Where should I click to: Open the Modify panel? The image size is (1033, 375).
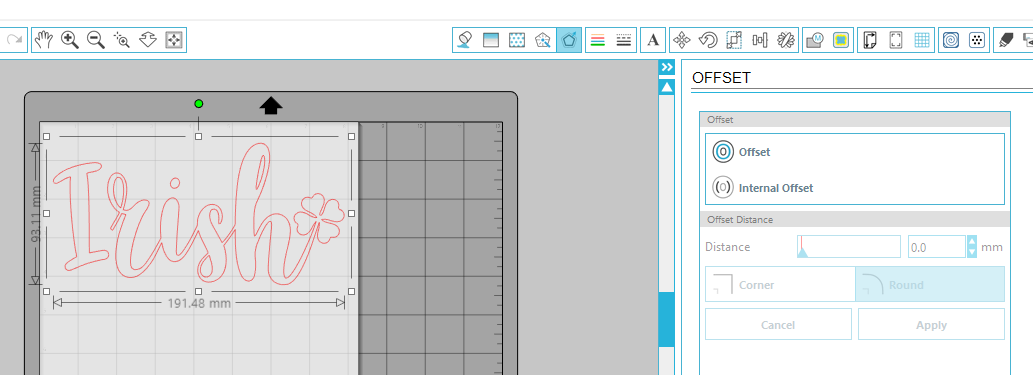click(815, 40)
